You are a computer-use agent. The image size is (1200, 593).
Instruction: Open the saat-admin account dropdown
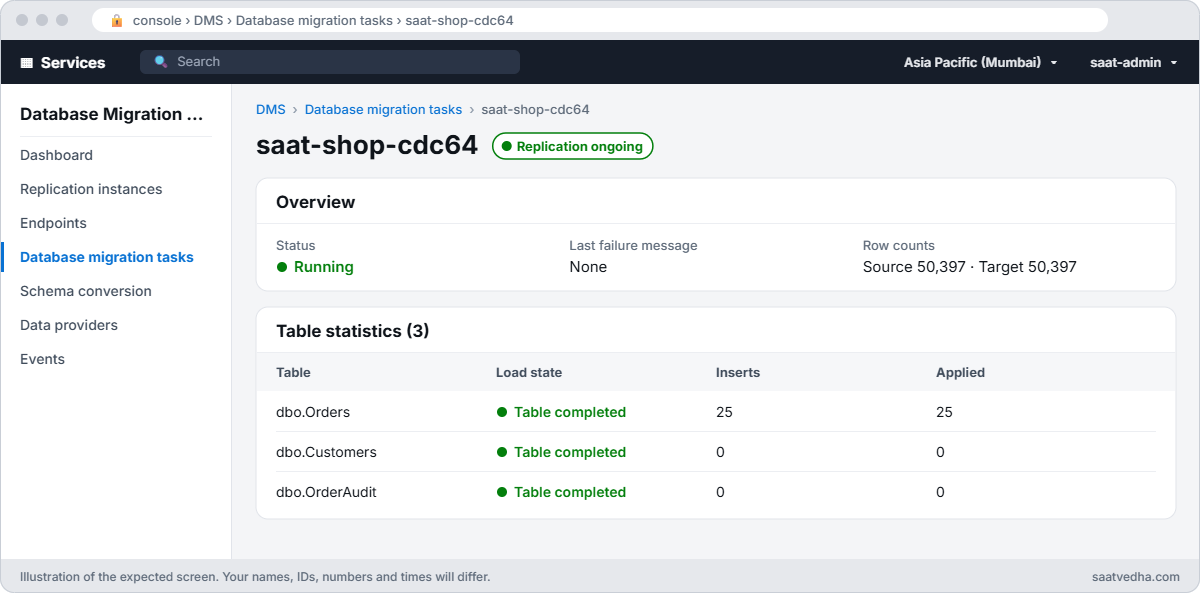[x=1133, y=62]
